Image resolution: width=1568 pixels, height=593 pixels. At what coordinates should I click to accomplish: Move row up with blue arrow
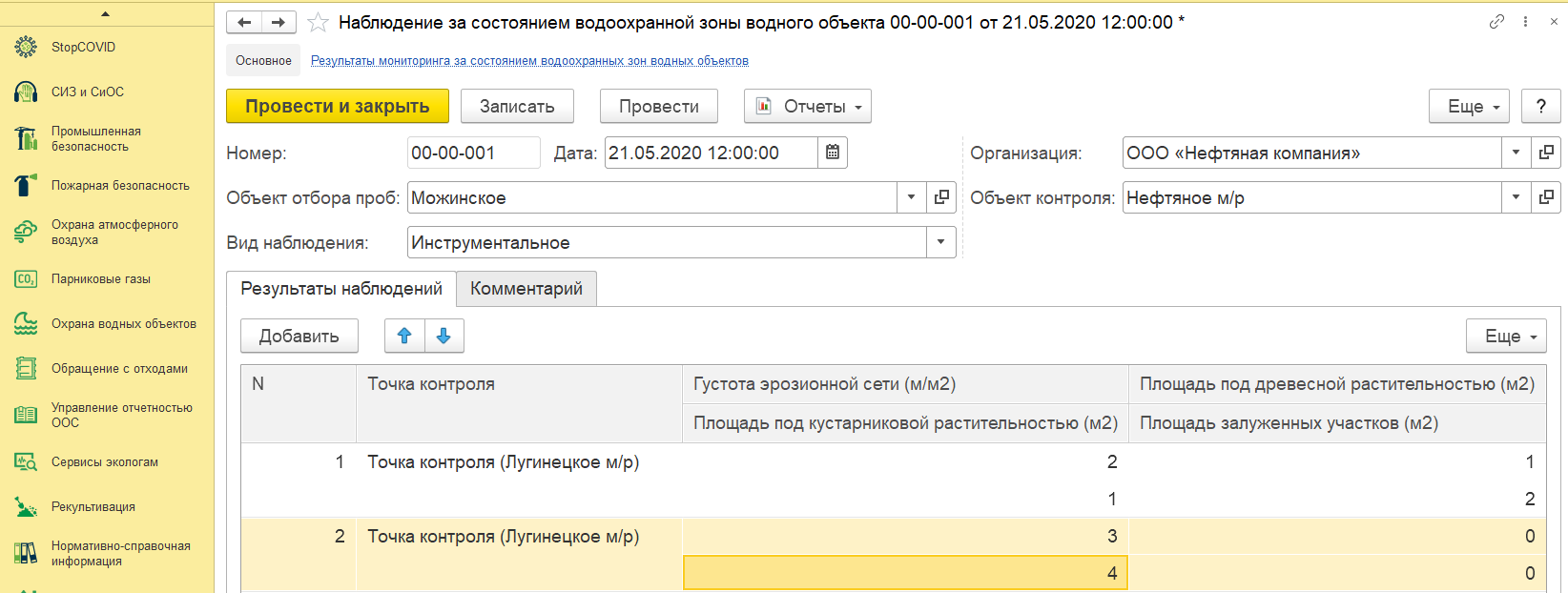(x=404, y=336)
